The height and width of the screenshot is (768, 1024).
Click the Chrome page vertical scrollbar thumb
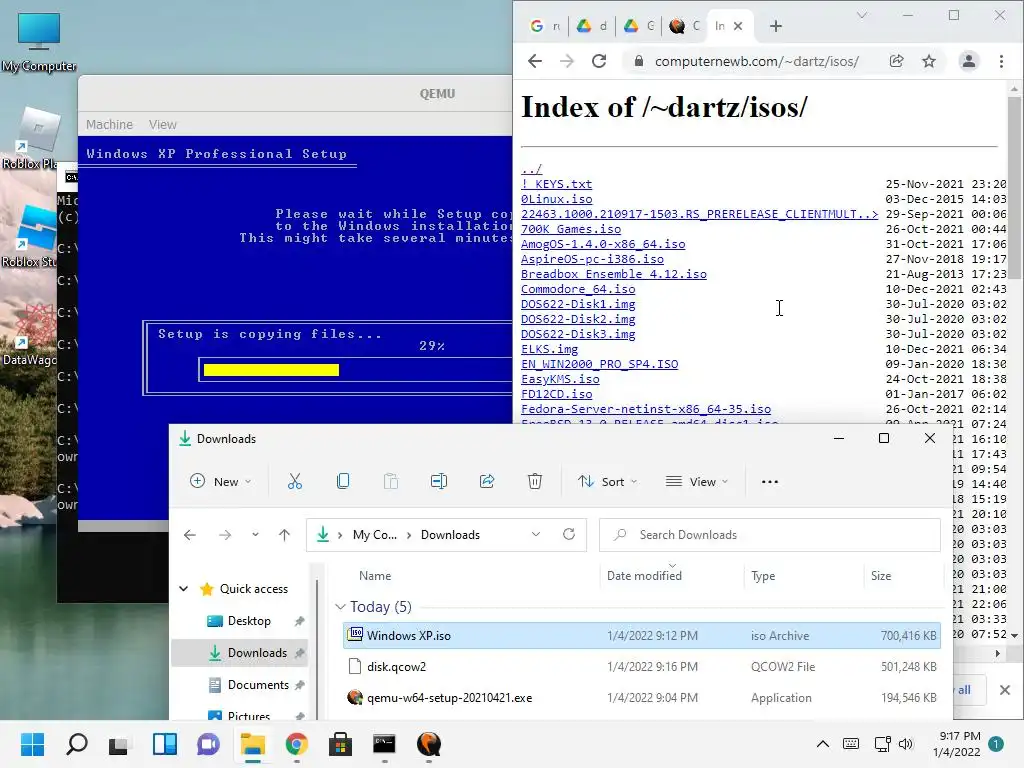(x=1014, y=188)
